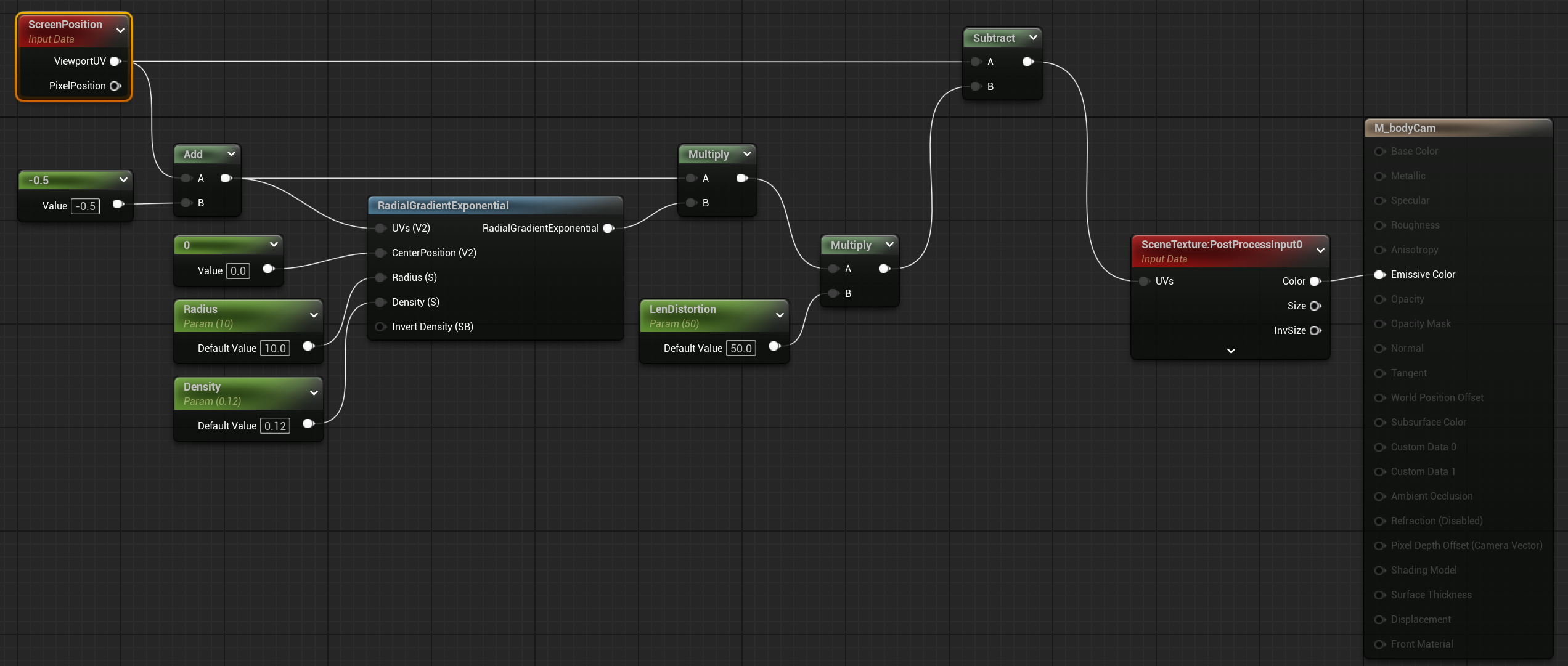Viewport: 1568px width, 666px height.
Task: Expand the Subtract node dropdown arrow
Action: (x=1033, y=38)
